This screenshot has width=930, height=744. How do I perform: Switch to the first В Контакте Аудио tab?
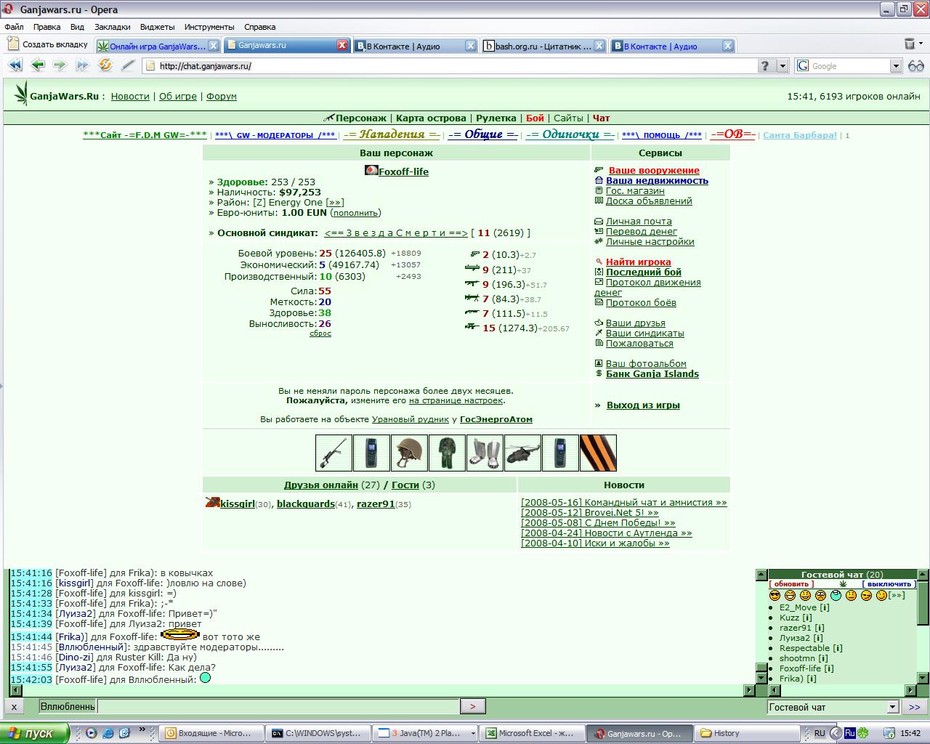point(415,46)
